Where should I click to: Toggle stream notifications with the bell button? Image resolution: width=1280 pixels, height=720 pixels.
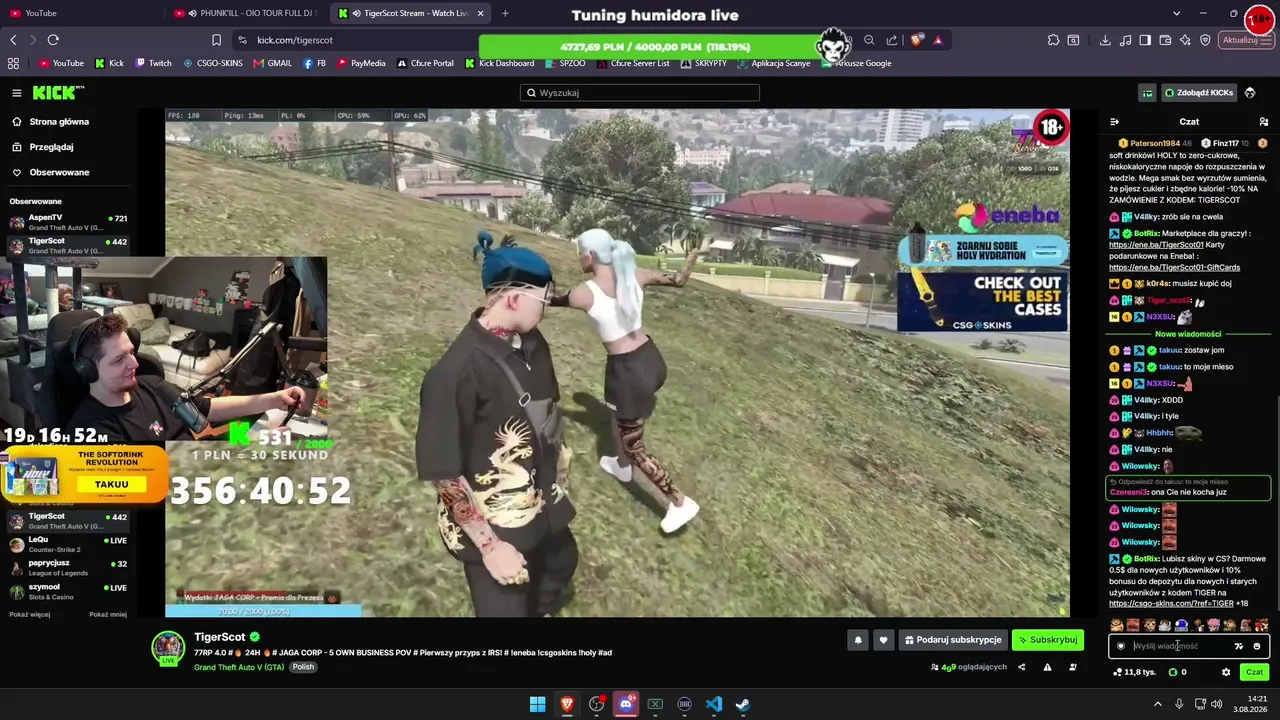point(857,640)
